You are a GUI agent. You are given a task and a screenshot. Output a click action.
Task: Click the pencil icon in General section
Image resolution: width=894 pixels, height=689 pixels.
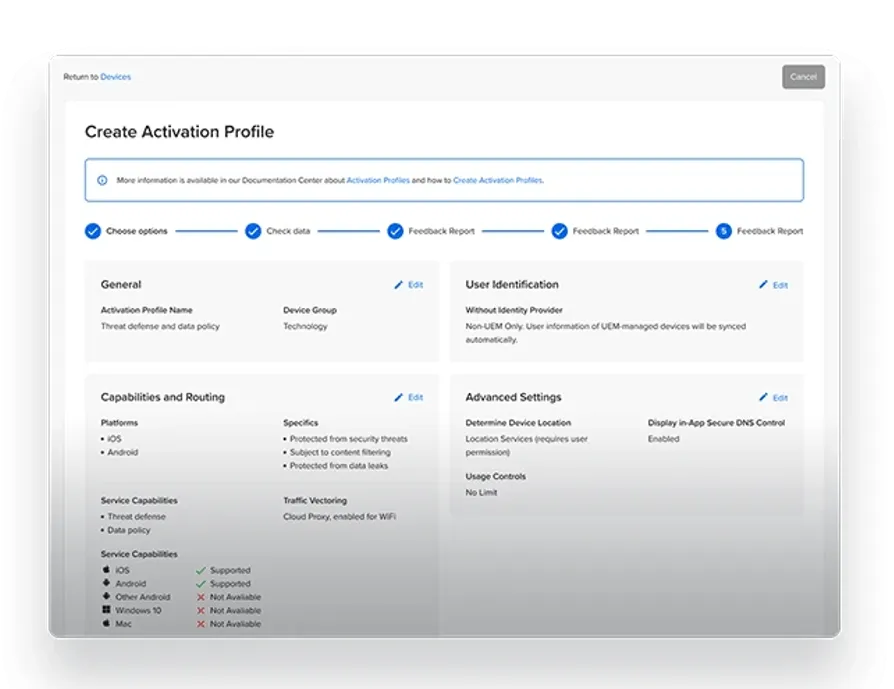399,285
